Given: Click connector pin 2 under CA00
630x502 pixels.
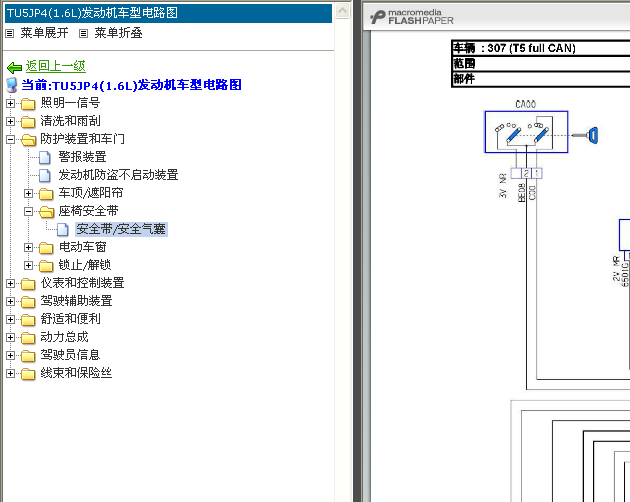Looking at the screenshot, I should pyautogui.click(x=526, y=173).
